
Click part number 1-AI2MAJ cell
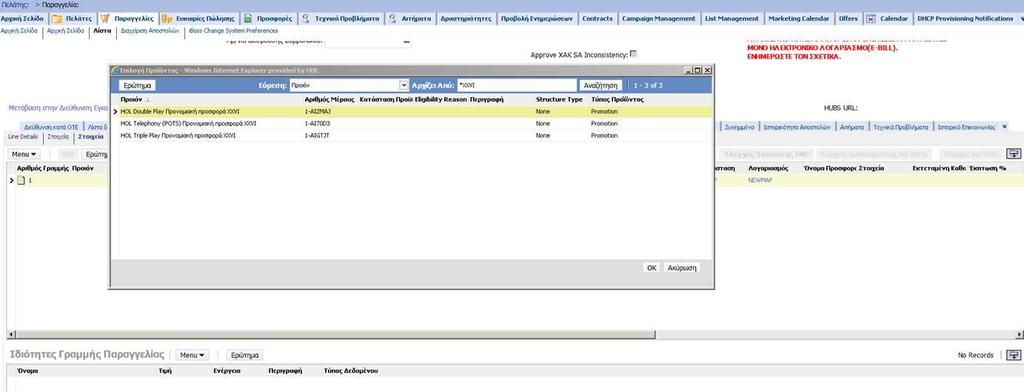318,112
